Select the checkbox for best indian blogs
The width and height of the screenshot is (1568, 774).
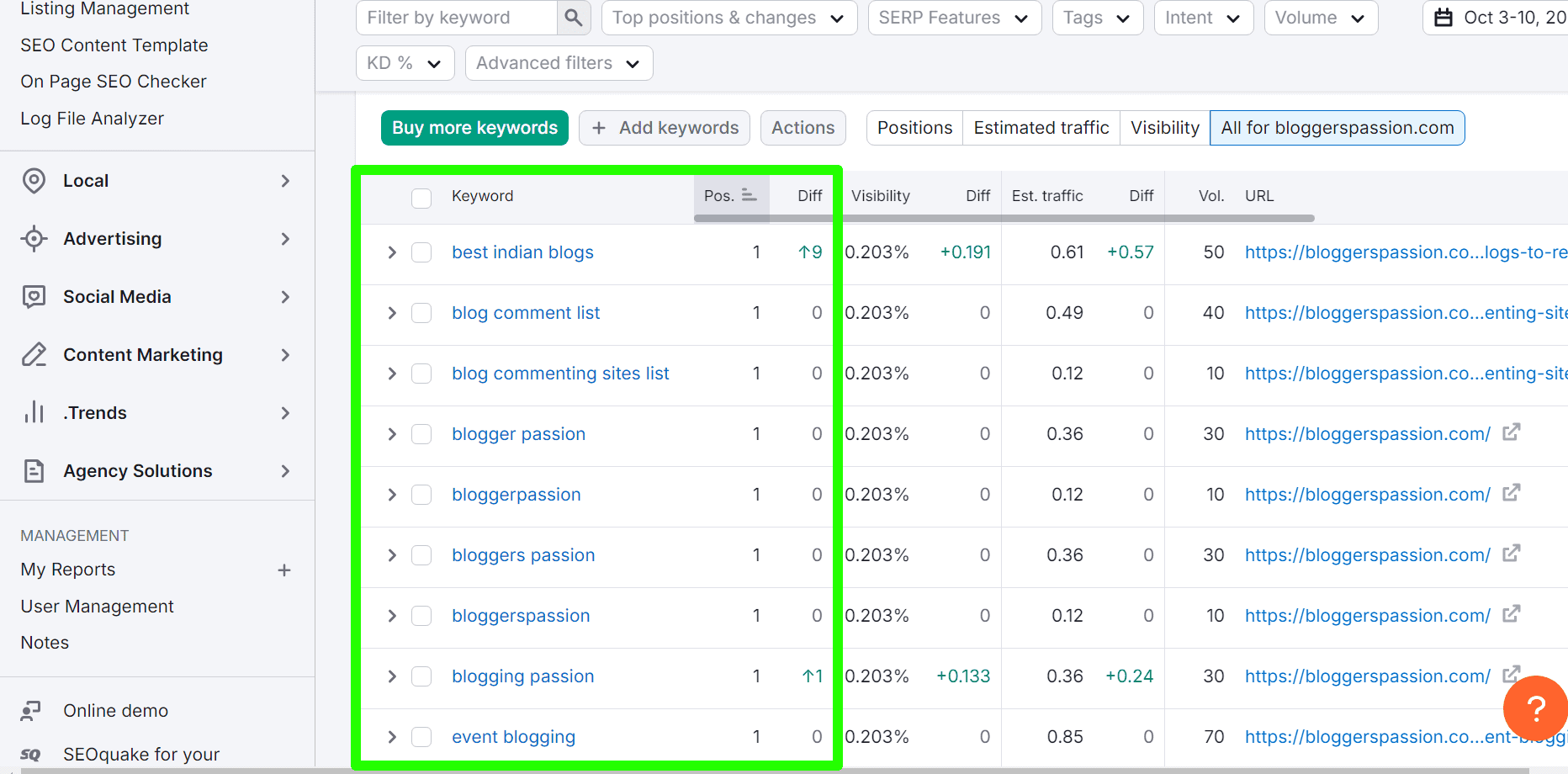click(x=421, y=252)
